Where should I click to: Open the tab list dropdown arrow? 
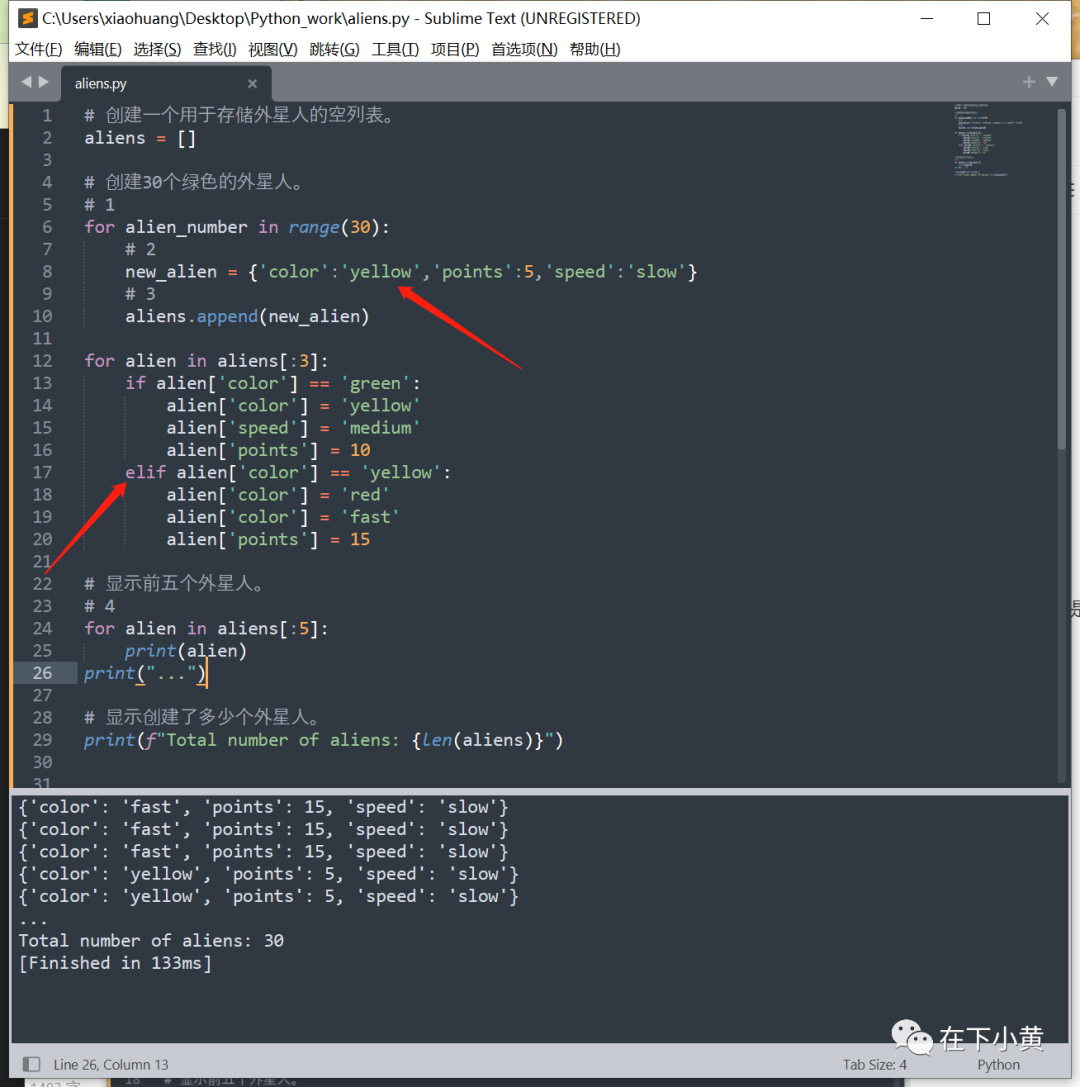click(x=1052, y=82)
